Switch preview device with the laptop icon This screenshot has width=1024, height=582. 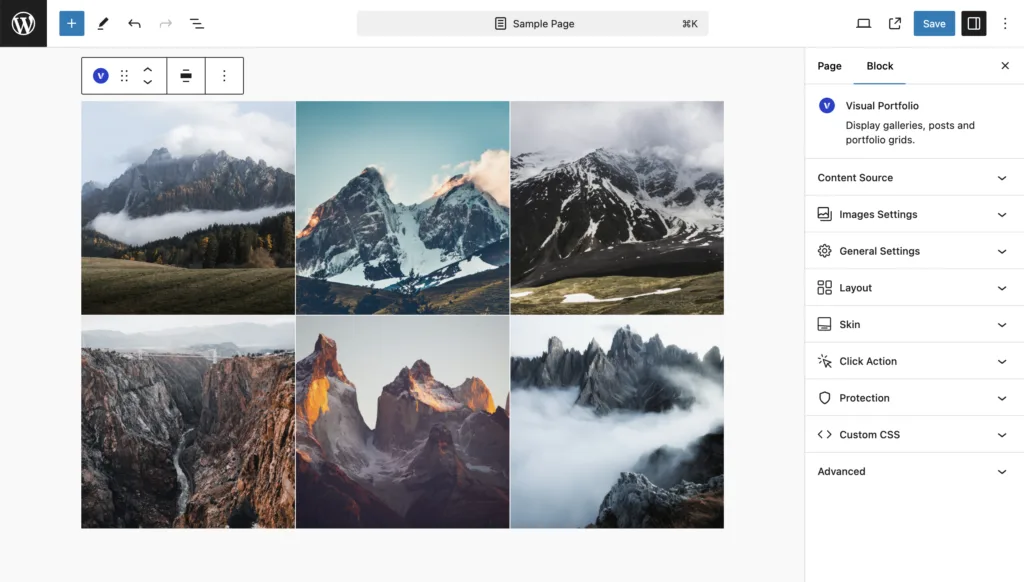click(x=863, y=24)
